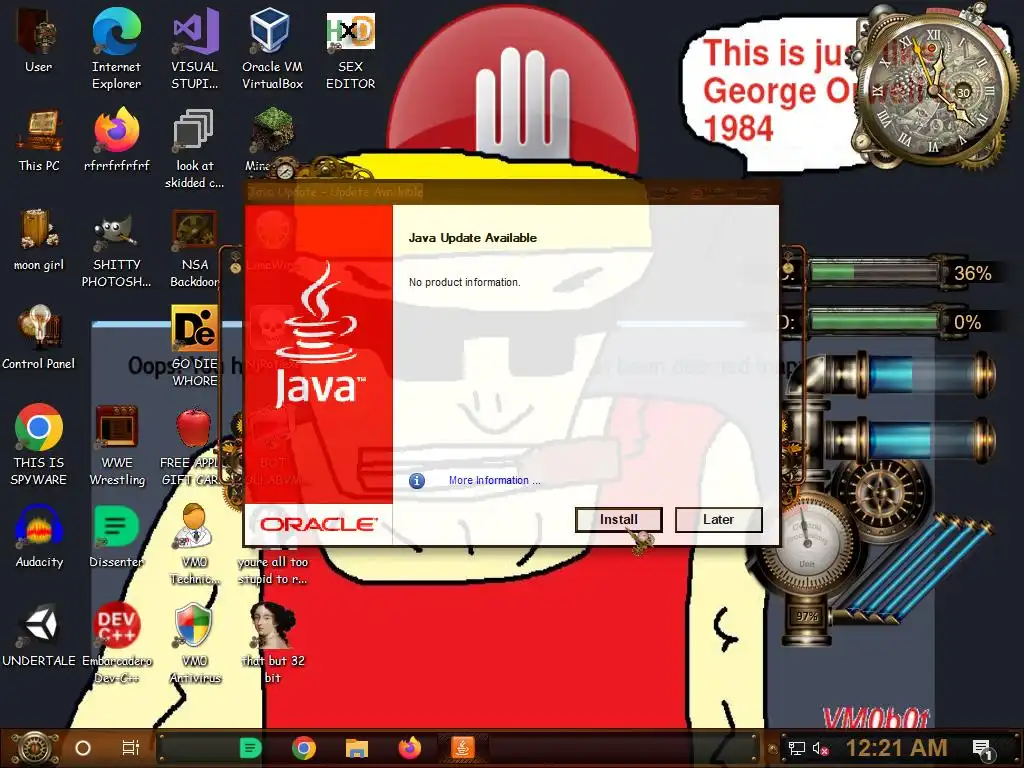1024x768 pixels.
Task: Click the blue info icon in Java dialog
Action: point(417,481)
